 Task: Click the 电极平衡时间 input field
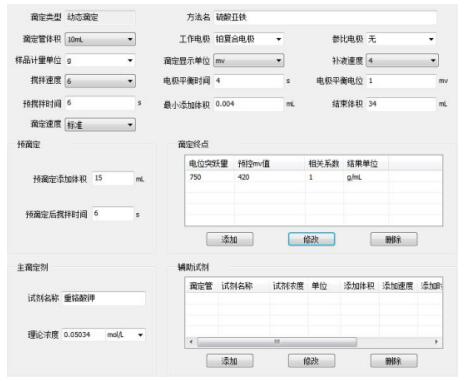(x=249, y=81)
